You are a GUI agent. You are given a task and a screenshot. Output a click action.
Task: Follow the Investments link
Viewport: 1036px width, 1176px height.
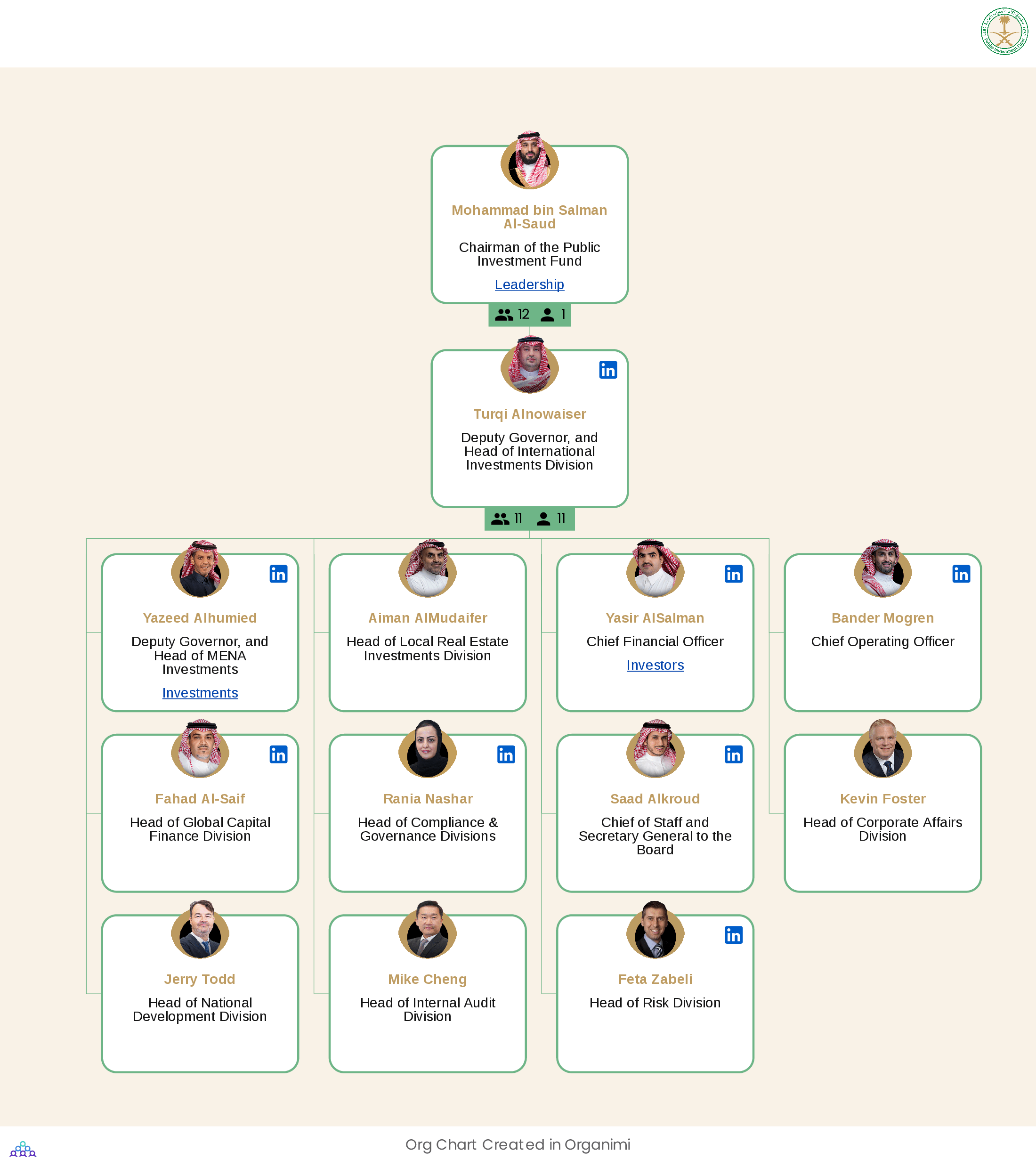[200, 693]
